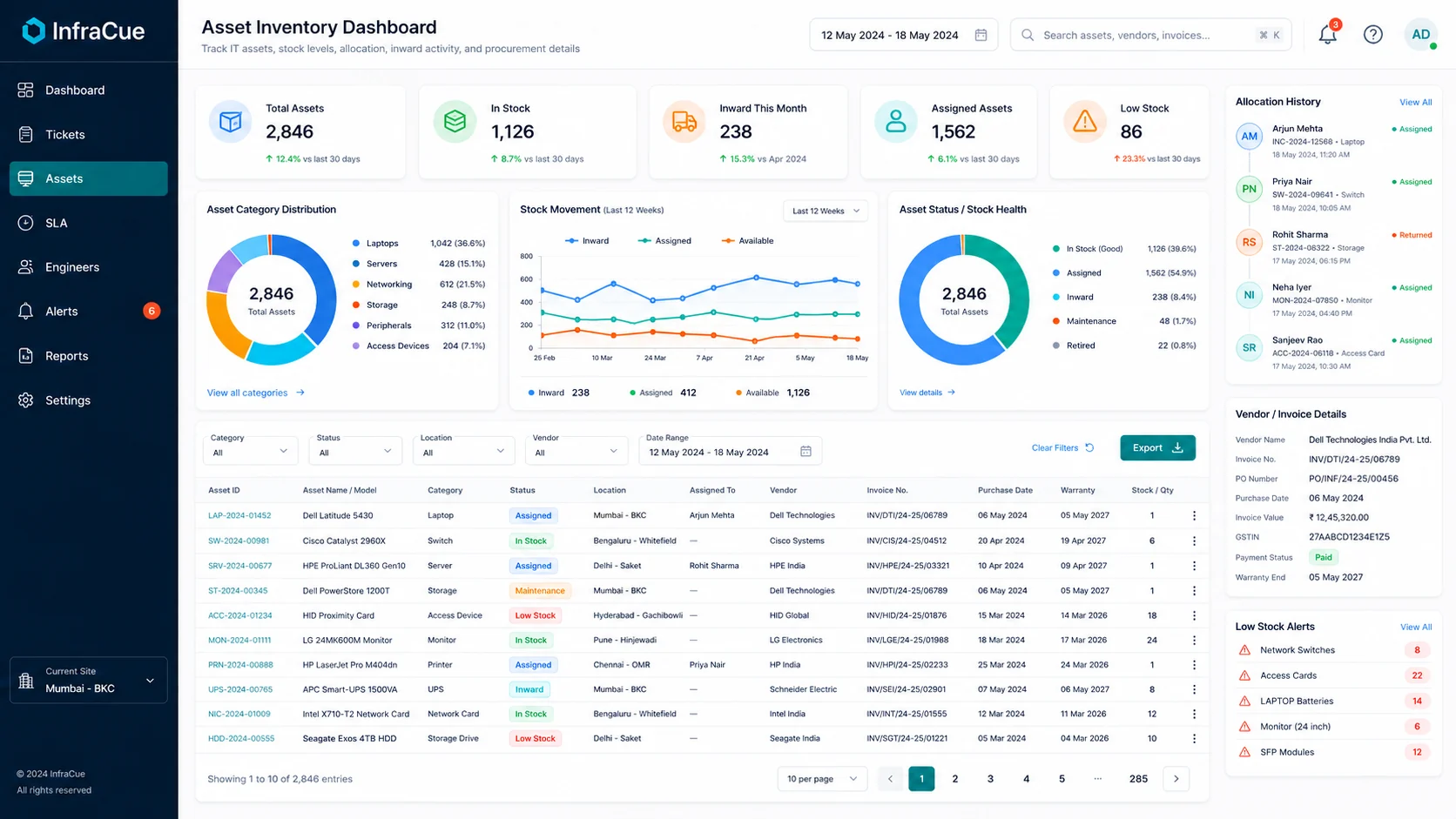Go to page 2 of the table

[x=955, y=778]
